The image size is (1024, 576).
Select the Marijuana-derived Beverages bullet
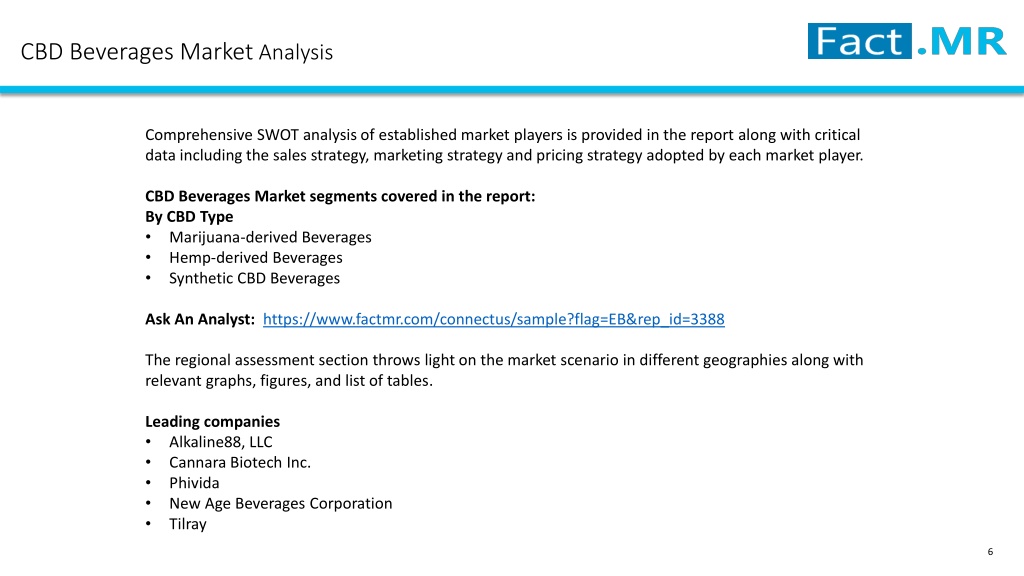270,237
